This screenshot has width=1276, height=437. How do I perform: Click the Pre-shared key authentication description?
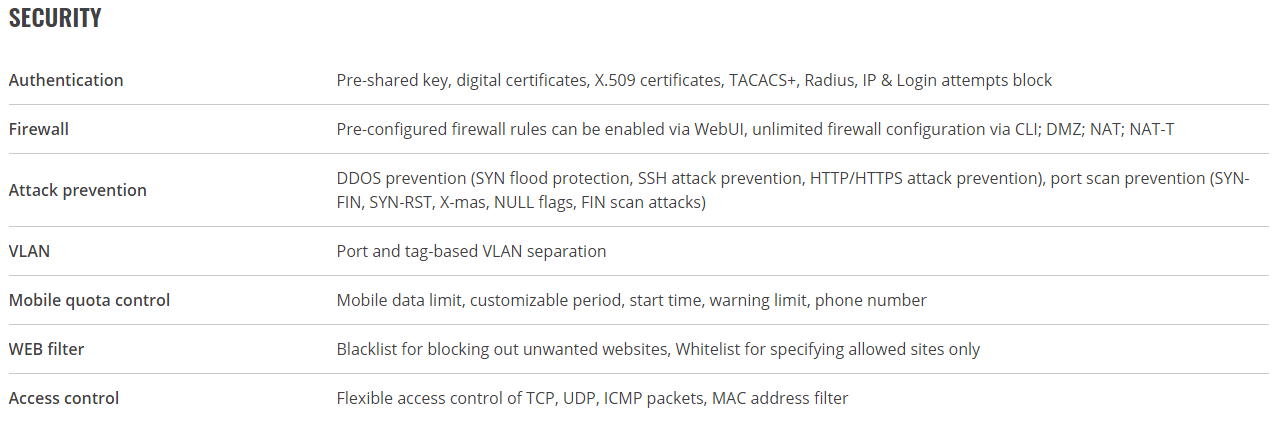tap(694, 80)
